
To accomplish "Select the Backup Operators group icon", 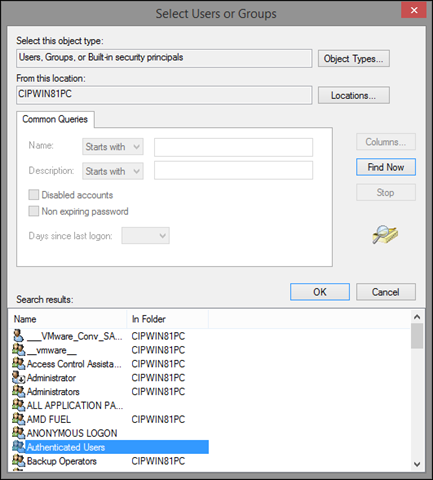I will (x=18, y=461).
